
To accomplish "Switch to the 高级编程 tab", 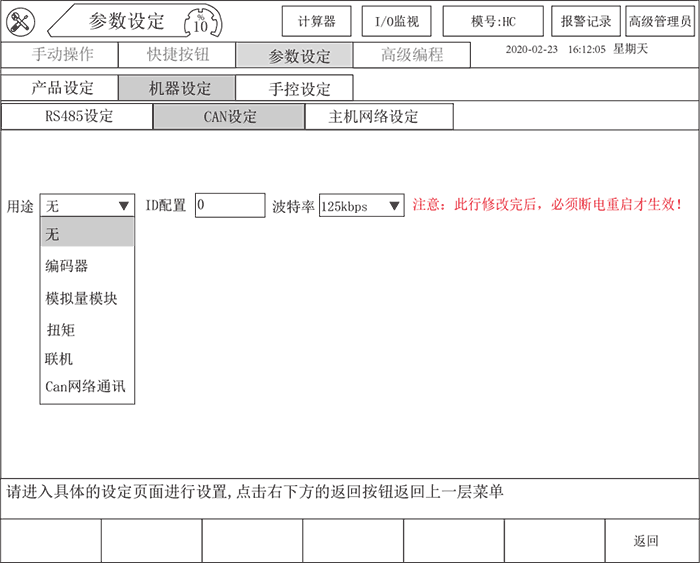I will pos(412,56).
